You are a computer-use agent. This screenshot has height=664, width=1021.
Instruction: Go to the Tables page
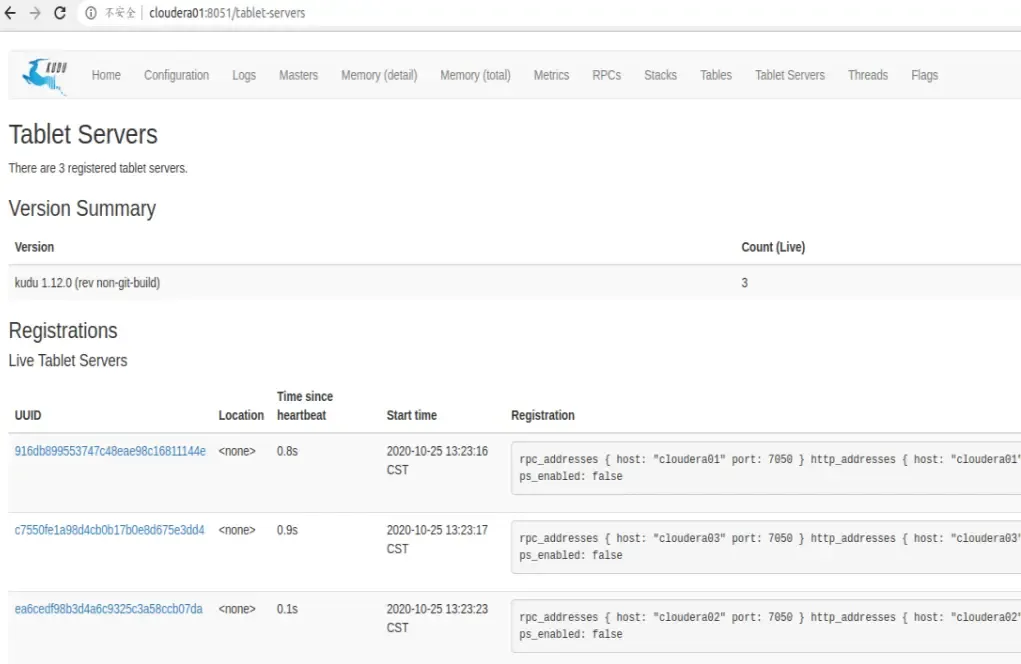click(716, 75)
